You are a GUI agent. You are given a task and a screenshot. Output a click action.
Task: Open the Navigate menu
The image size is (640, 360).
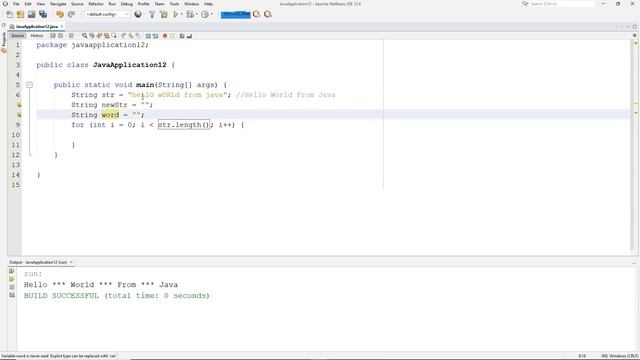pos(58,4)
